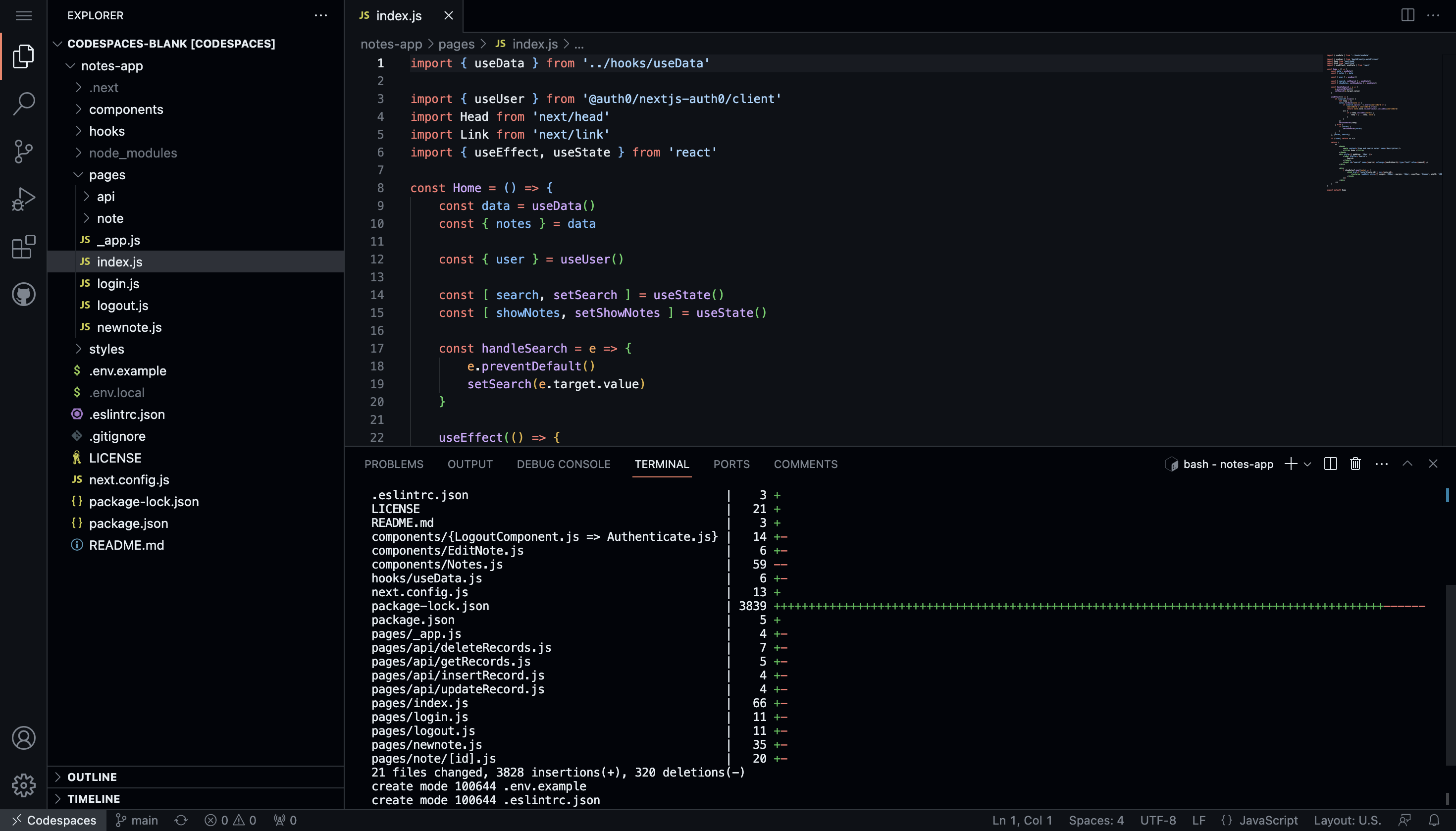Image resolution: width=1456 pixels, height=831 pixels.
Task: Maximize the terminal panel size
Action: pyautogui.click(x=1407, y=464)
